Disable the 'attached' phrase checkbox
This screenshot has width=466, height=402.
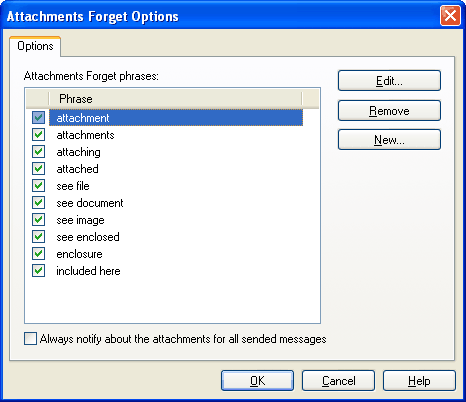38,168
